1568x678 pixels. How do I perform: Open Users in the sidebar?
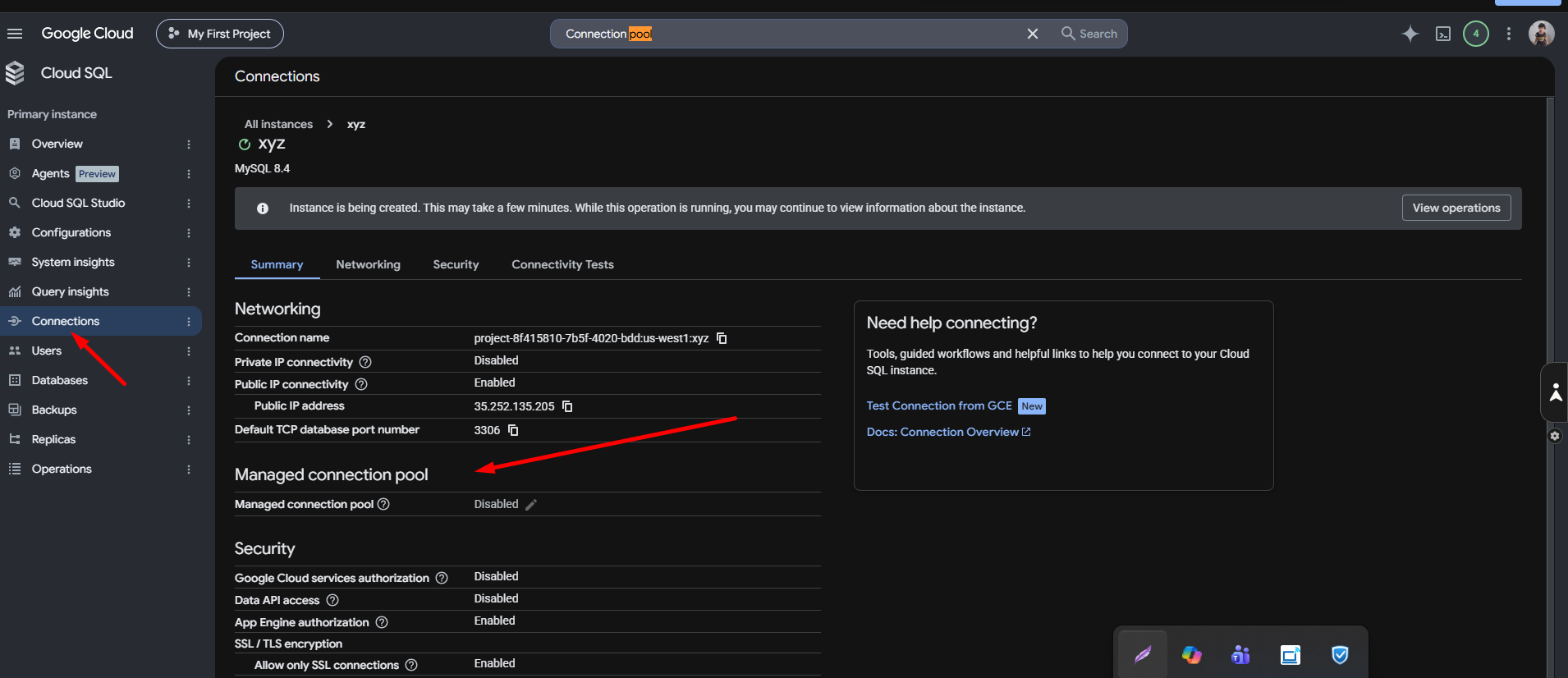click(x=100, y=350)
